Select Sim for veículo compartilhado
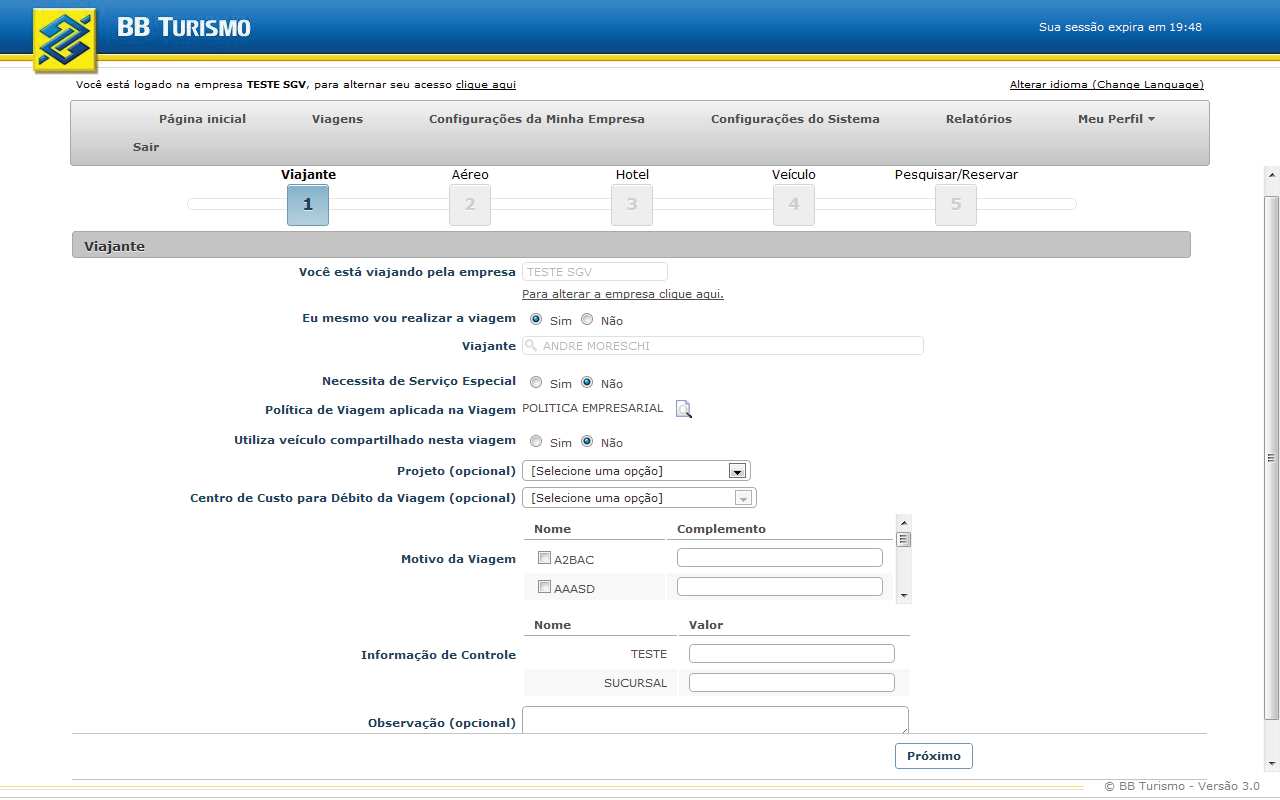Image resolution: width=1280 pixels, height=800 pixels. [x=536, y=441]
